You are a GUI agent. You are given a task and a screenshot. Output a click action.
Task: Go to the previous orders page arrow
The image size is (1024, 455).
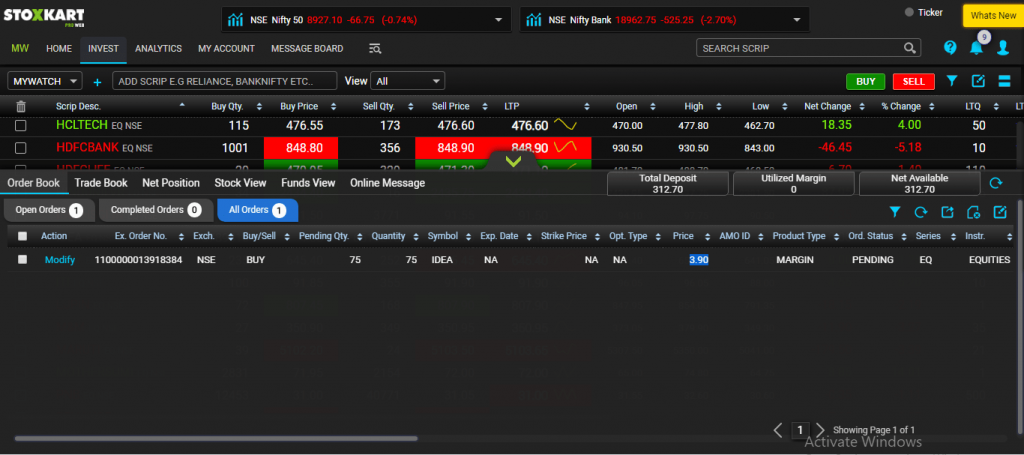778,430
